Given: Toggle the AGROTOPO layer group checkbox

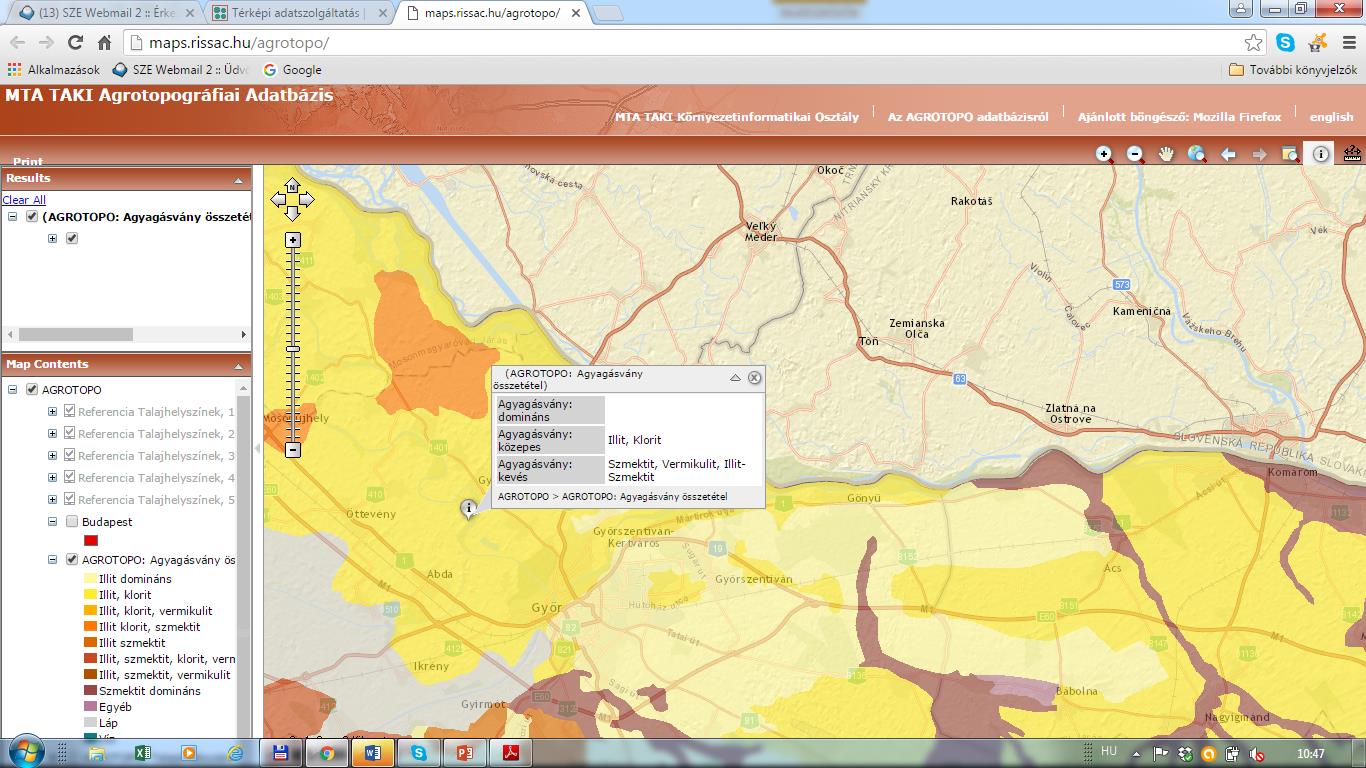Looking at the screenshot, I should pyautogui.click(x=32, y=390).
